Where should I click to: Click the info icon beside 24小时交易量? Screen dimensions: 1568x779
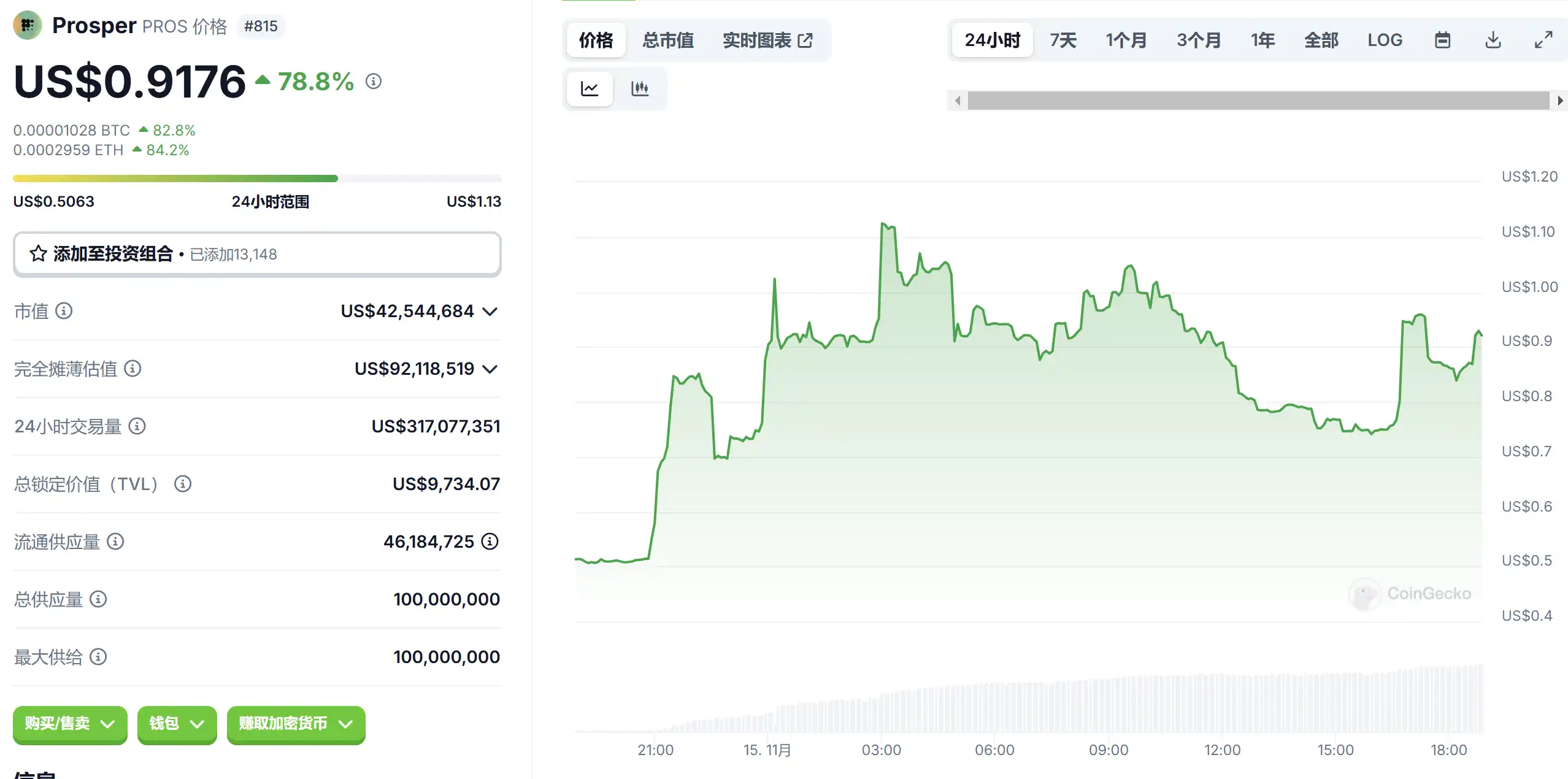click(x=137, y=426)
